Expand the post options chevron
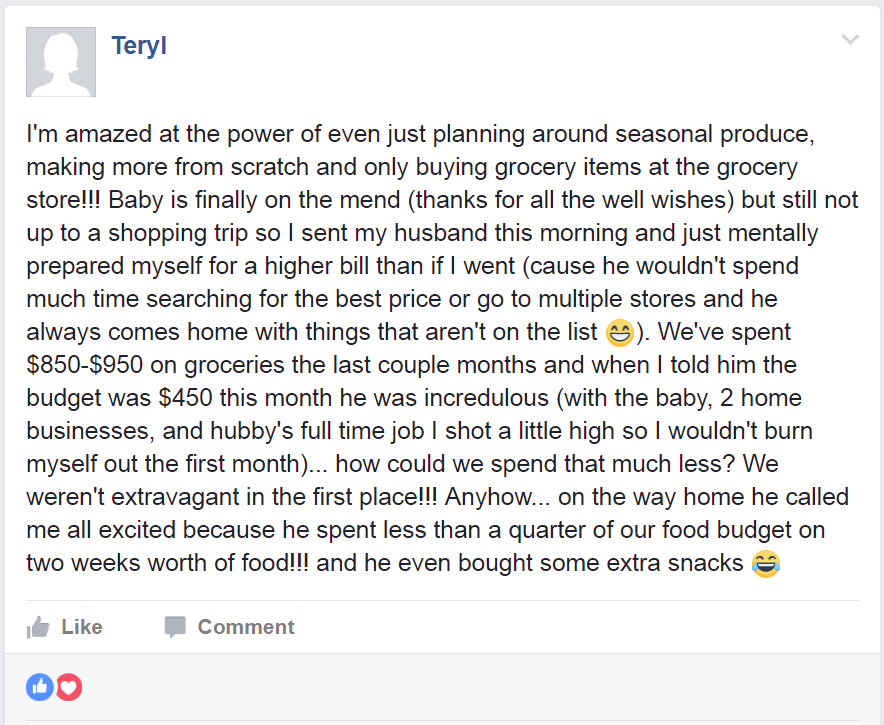 pyautogui.click(x=850, y=40)
